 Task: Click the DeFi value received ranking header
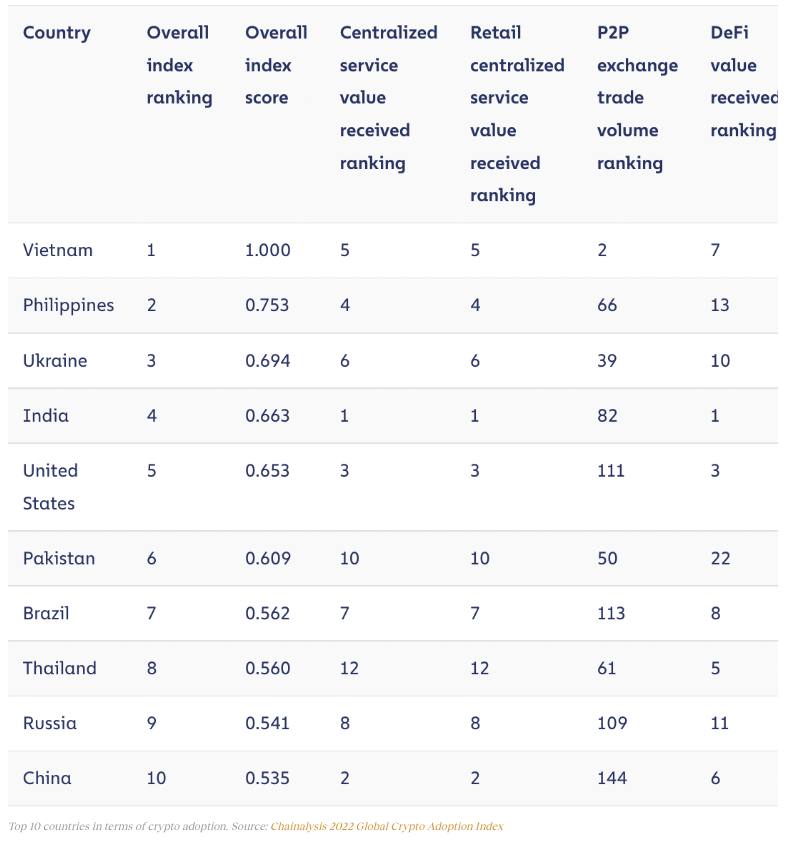(743, 81)
